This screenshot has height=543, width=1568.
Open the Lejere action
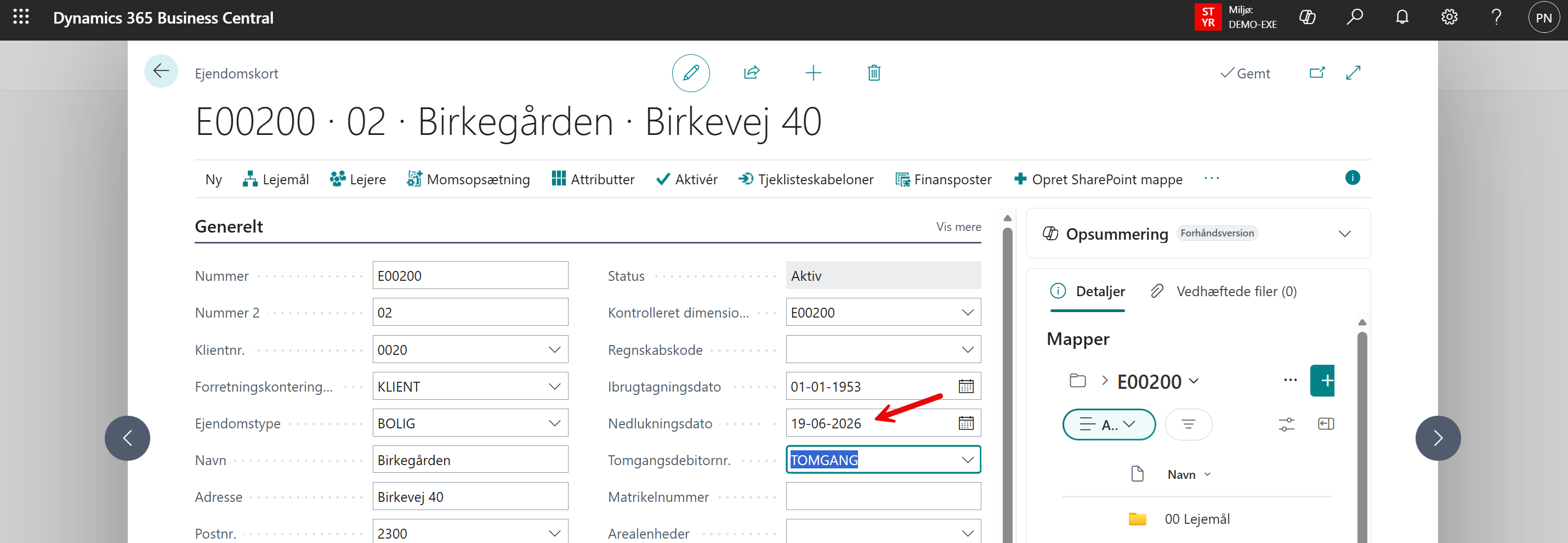click(x=358, y=179)
